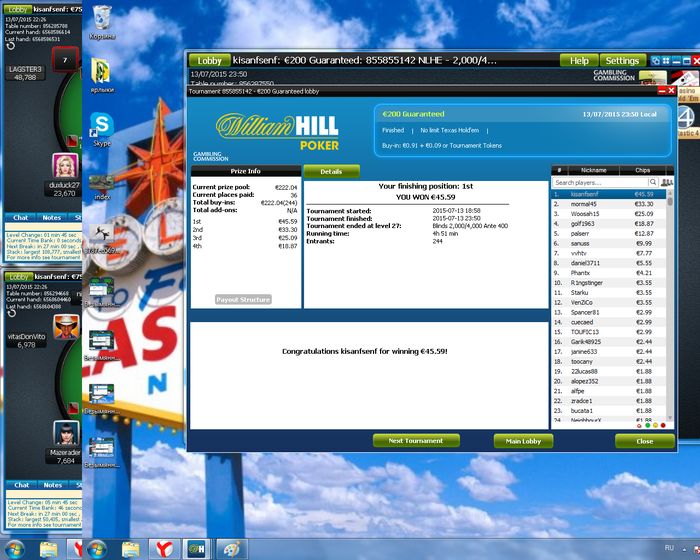Show hidden tray icons arrow
This screenshot has height=560, width=700.
tap(684, 549)
